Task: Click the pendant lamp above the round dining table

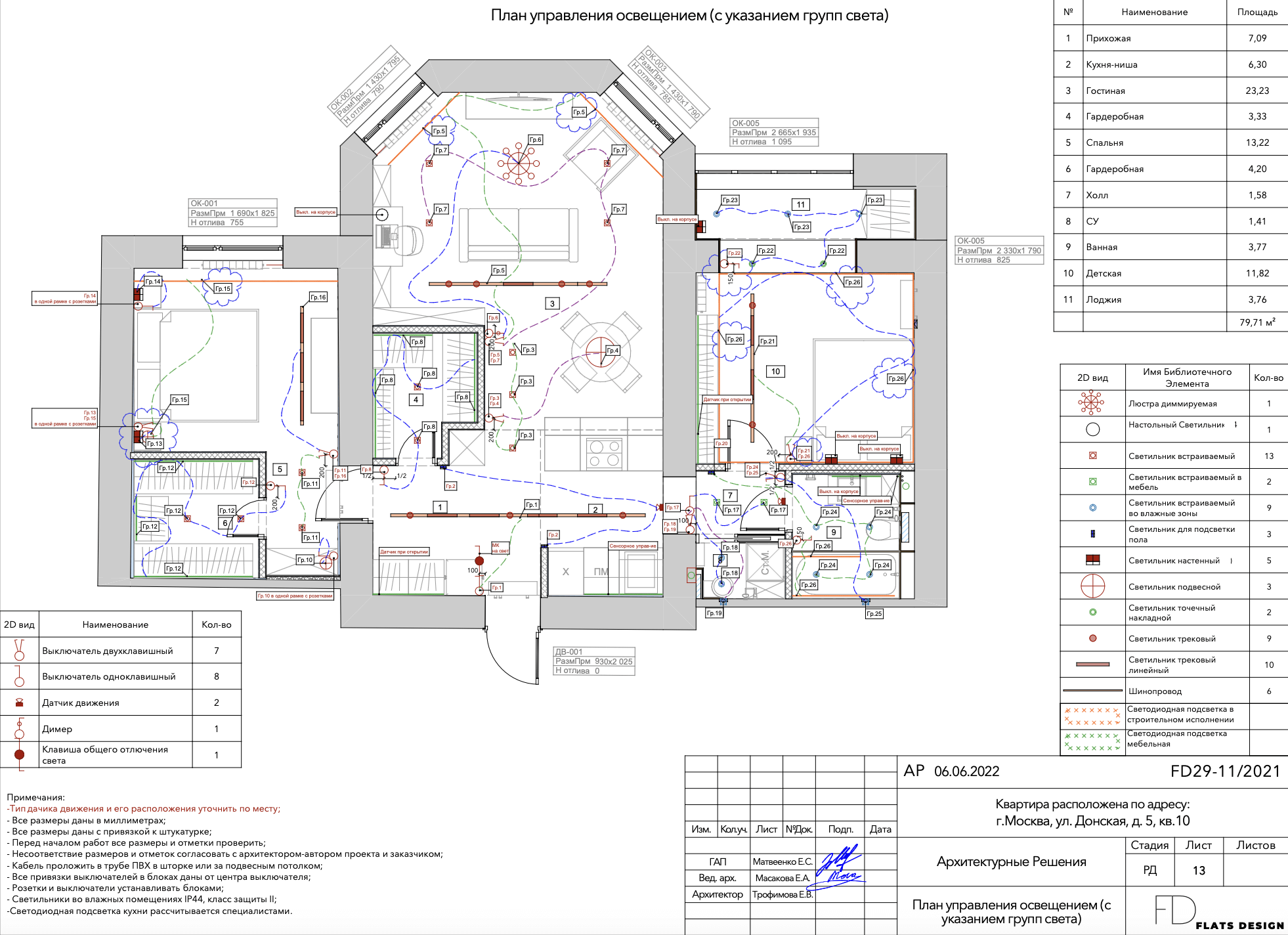Action: [600, 351]
